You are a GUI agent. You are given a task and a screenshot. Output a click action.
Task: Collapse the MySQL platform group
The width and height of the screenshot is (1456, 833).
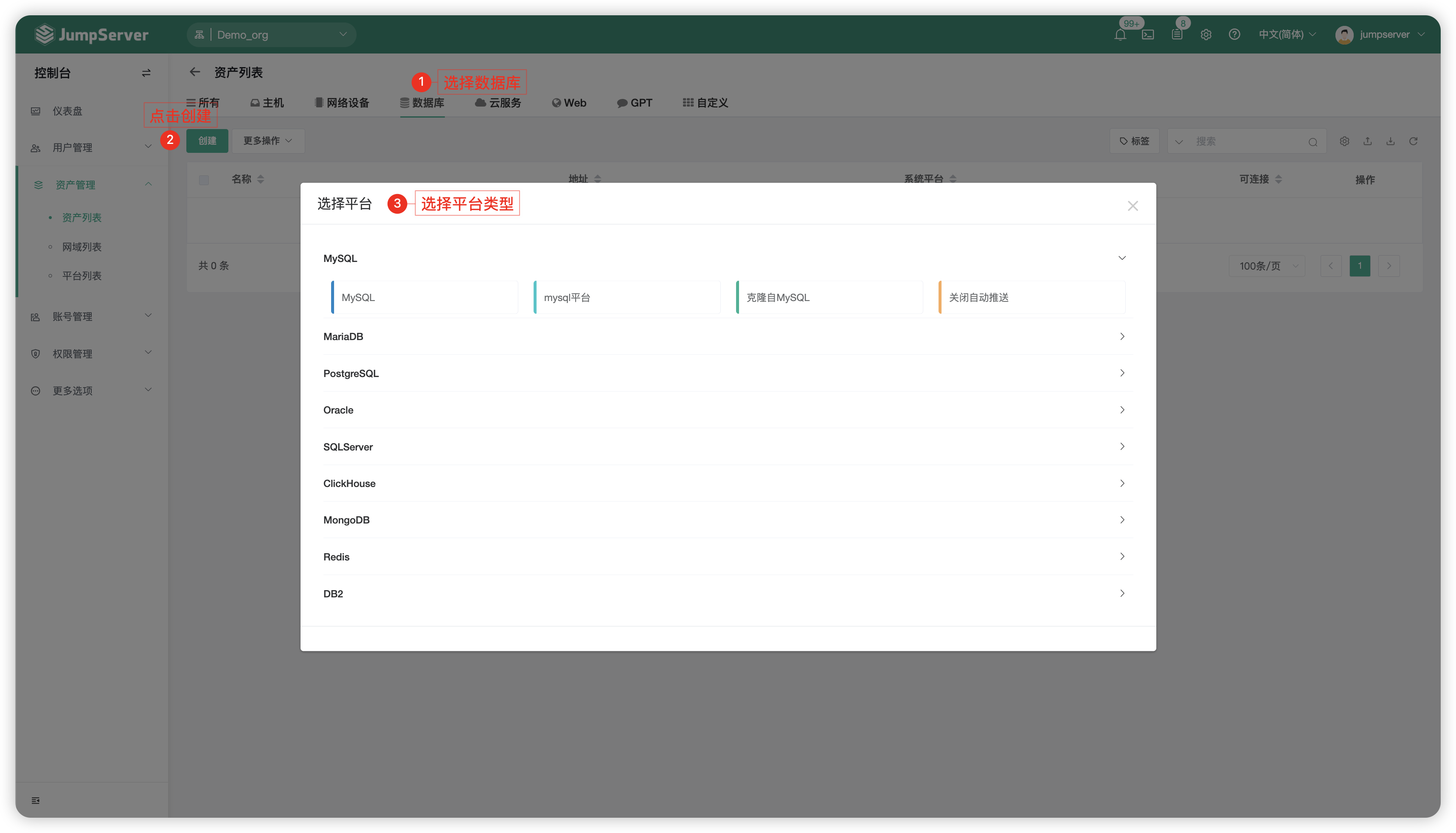pos(728,258)
